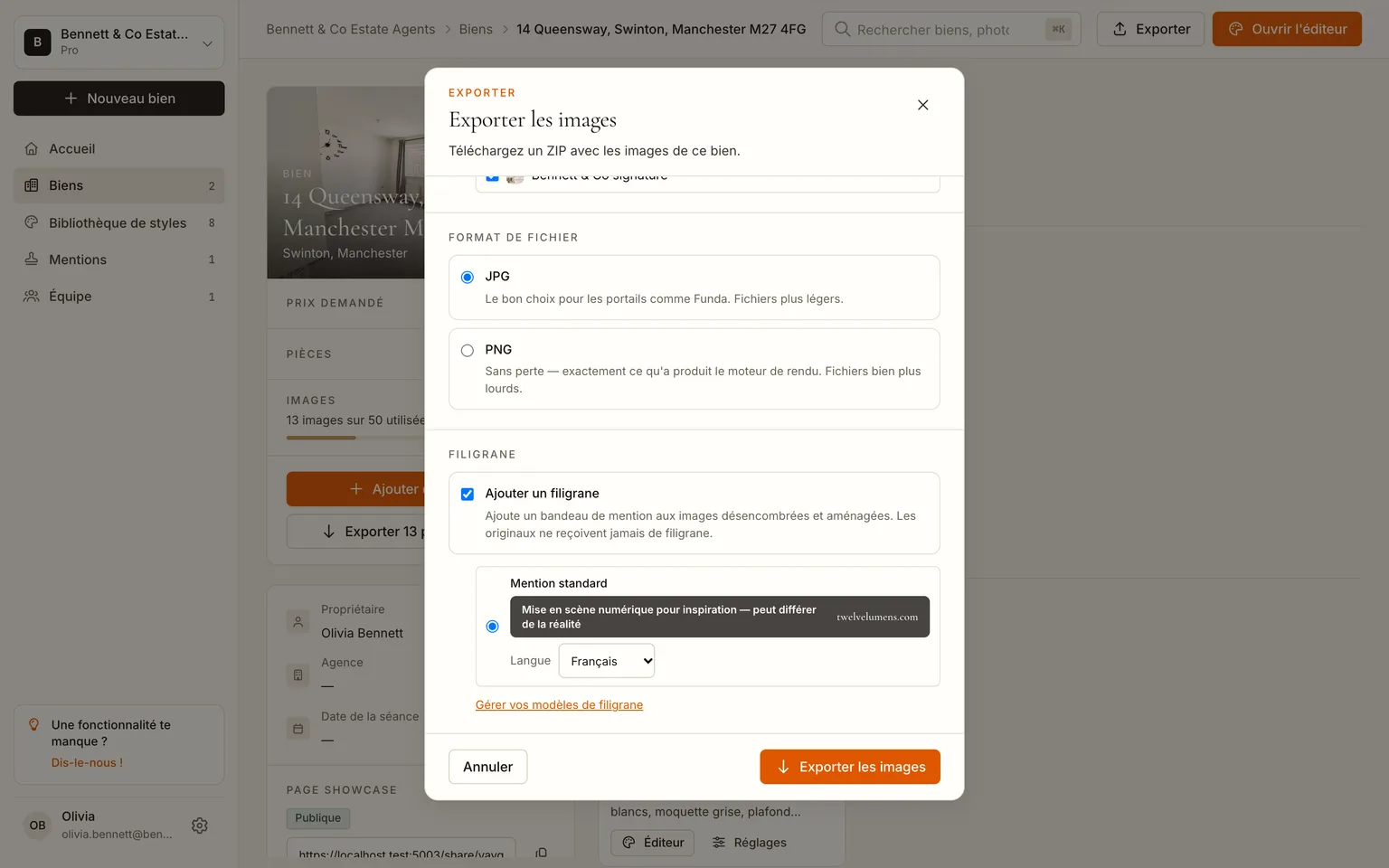Click the Propriétaire person icon
1389x868 pixels.
coord(298,622)
